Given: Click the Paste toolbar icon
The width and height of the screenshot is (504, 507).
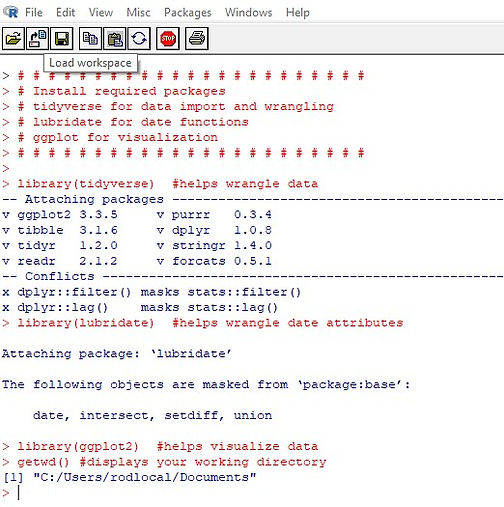Looking at the screenshot, I should [x=115, y=39].
